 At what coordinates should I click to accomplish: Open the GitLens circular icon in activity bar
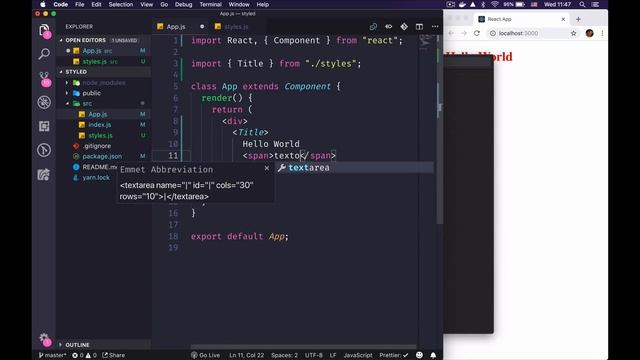pyautogui.click(x=44, y=150)
